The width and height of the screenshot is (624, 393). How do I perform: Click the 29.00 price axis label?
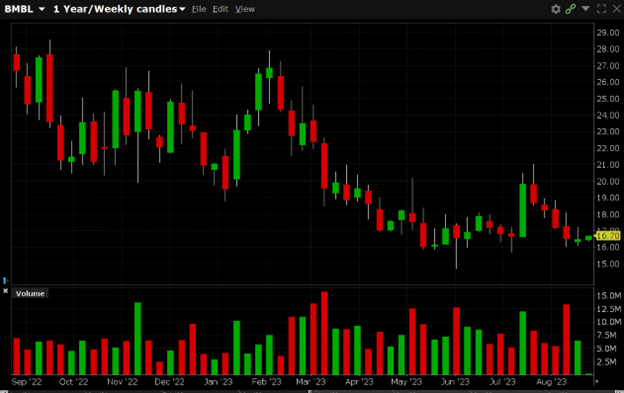click(x=608, y=33)
